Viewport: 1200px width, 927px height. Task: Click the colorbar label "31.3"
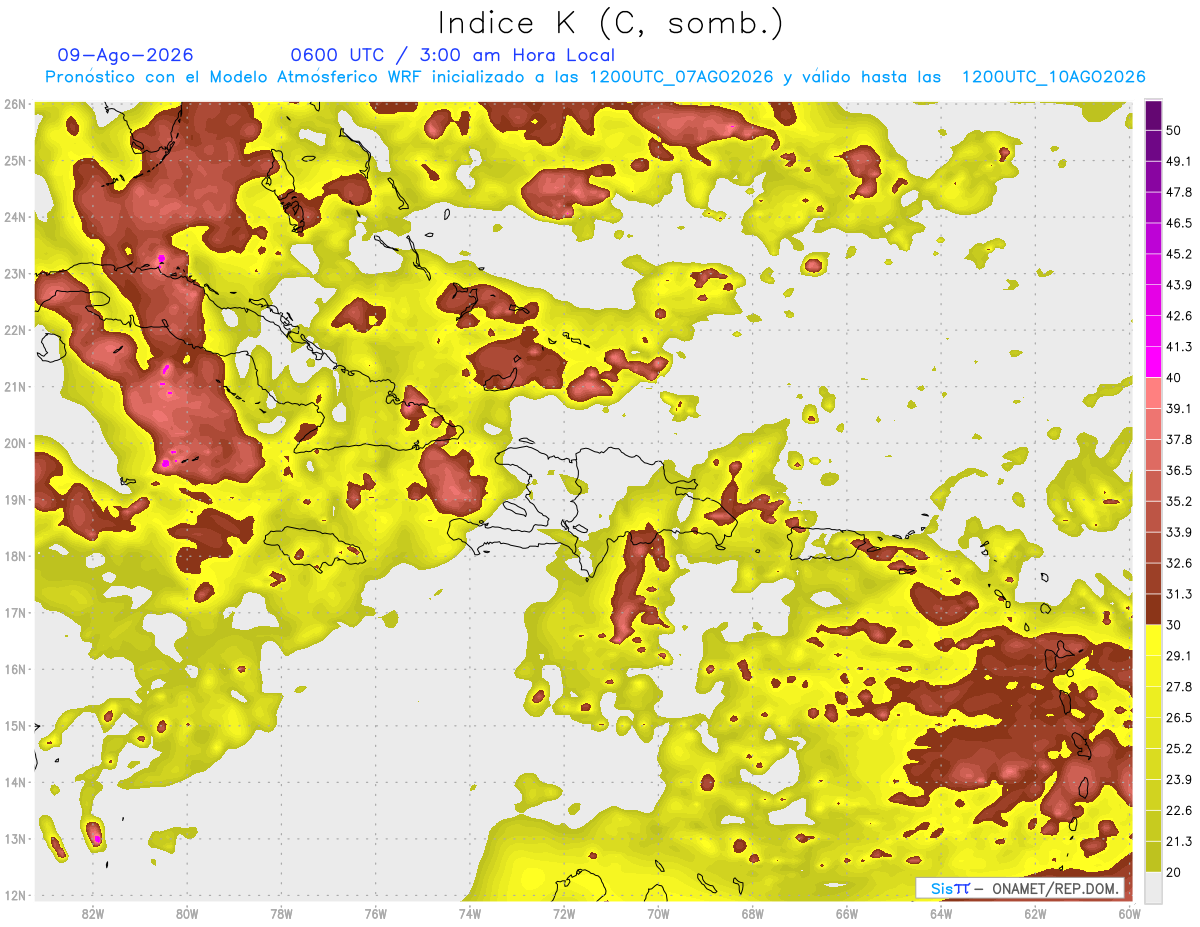click(x=1179, y=594)
